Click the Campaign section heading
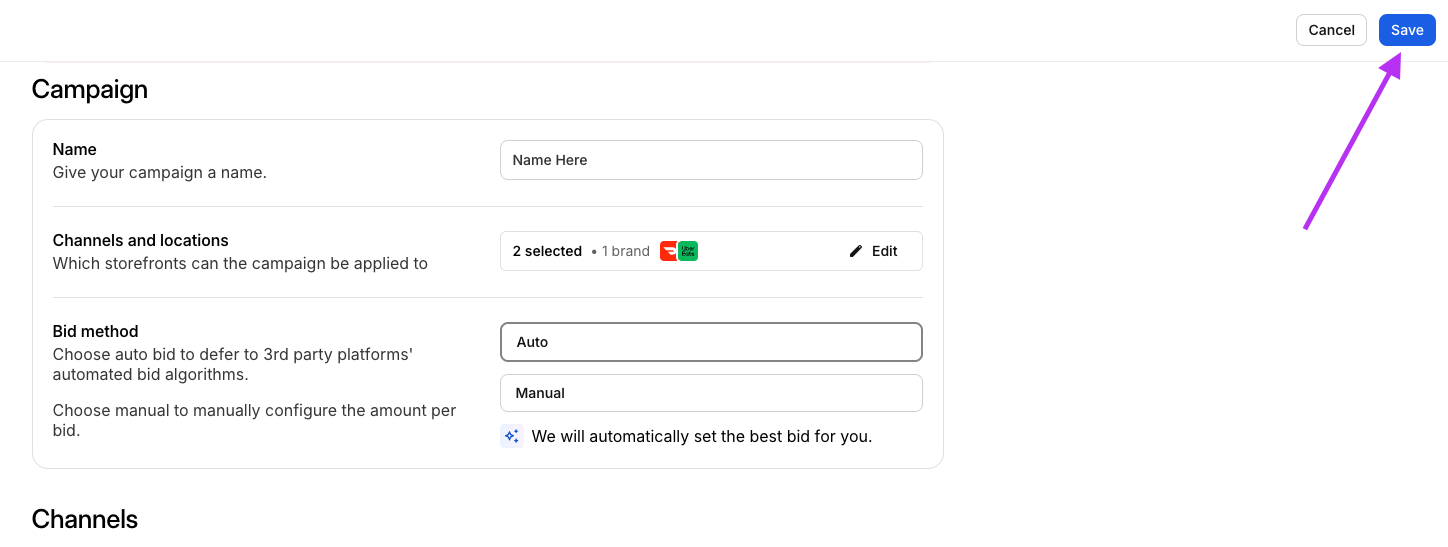Screen dimensions: 1448x547 pyautogui.click(x=90, y=89)
